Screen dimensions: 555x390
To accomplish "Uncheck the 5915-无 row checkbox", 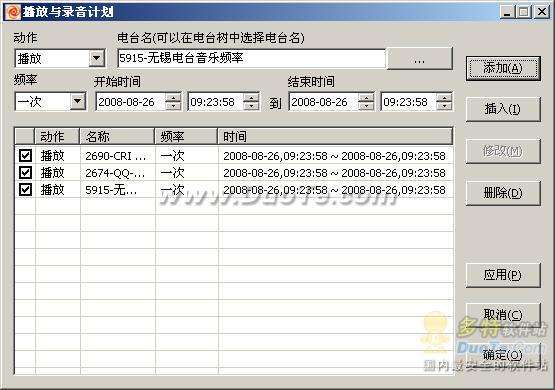I will [25, 189].
